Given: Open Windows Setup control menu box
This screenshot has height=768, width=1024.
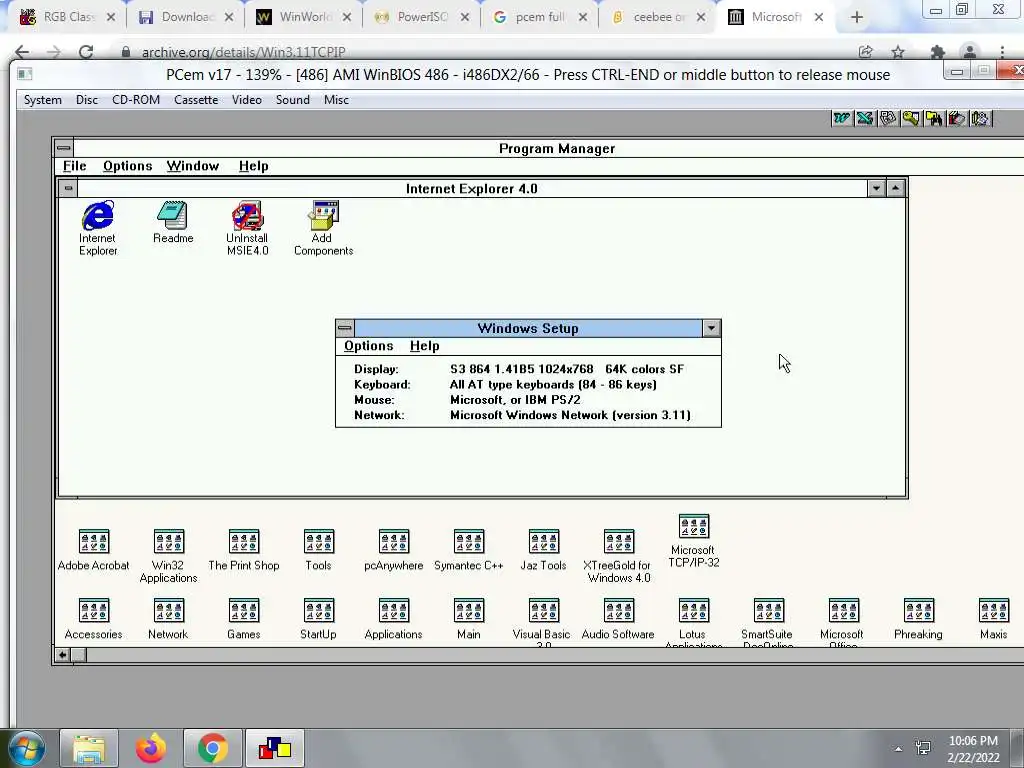Looking at the screenshot, I should click(345, 328).
